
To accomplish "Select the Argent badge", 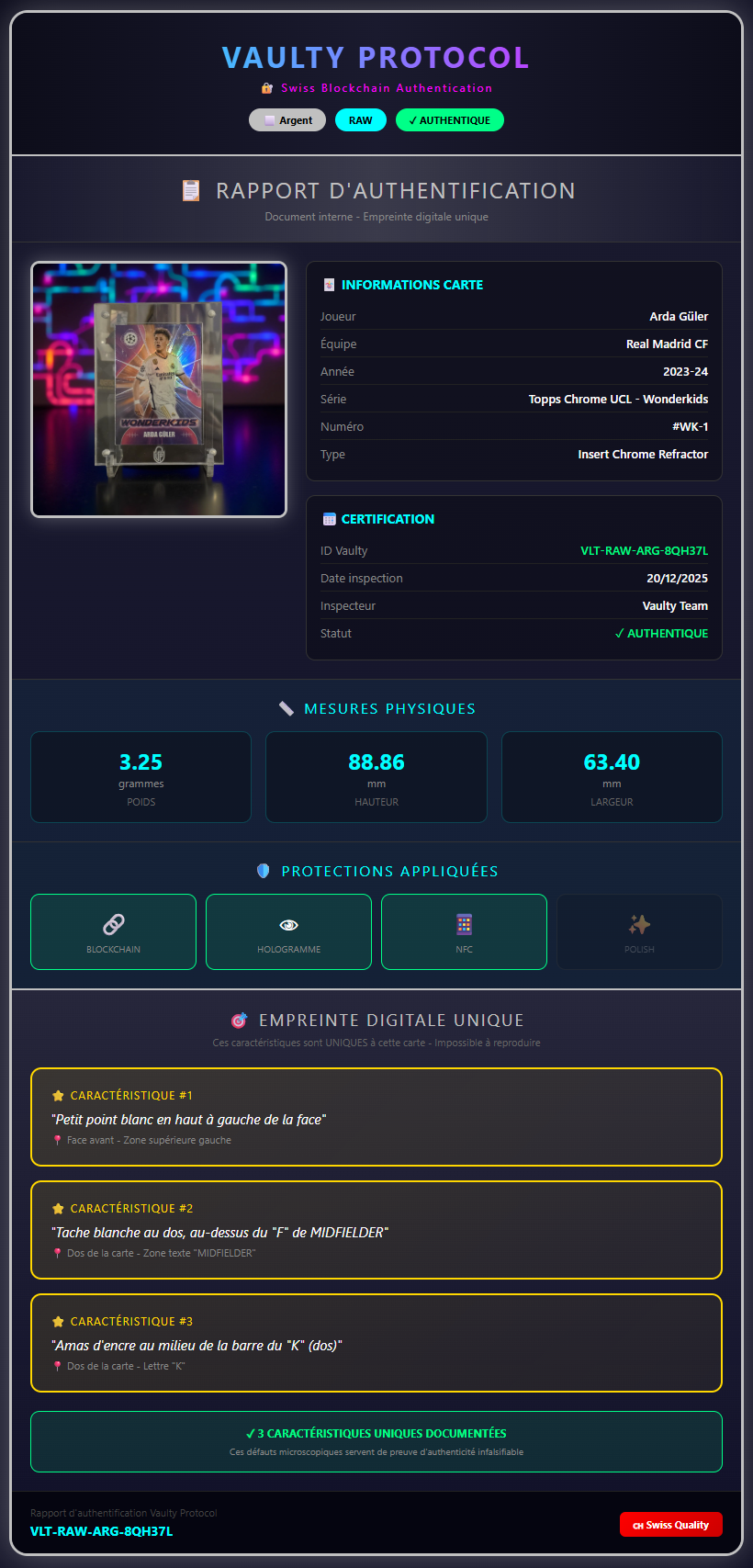I will [287, 120].
